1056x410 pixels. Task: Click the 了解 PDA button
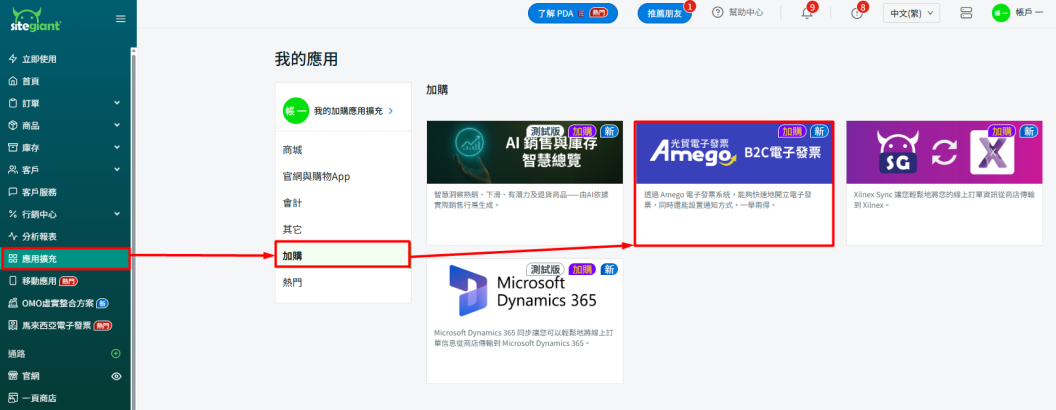tap(572, 13)
